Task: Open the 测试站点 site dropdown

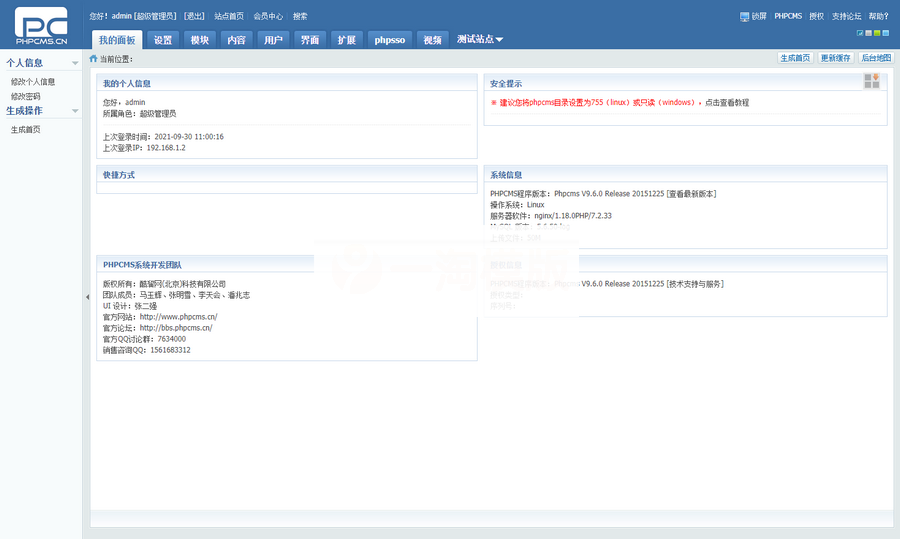Action: tap(480, 40)
